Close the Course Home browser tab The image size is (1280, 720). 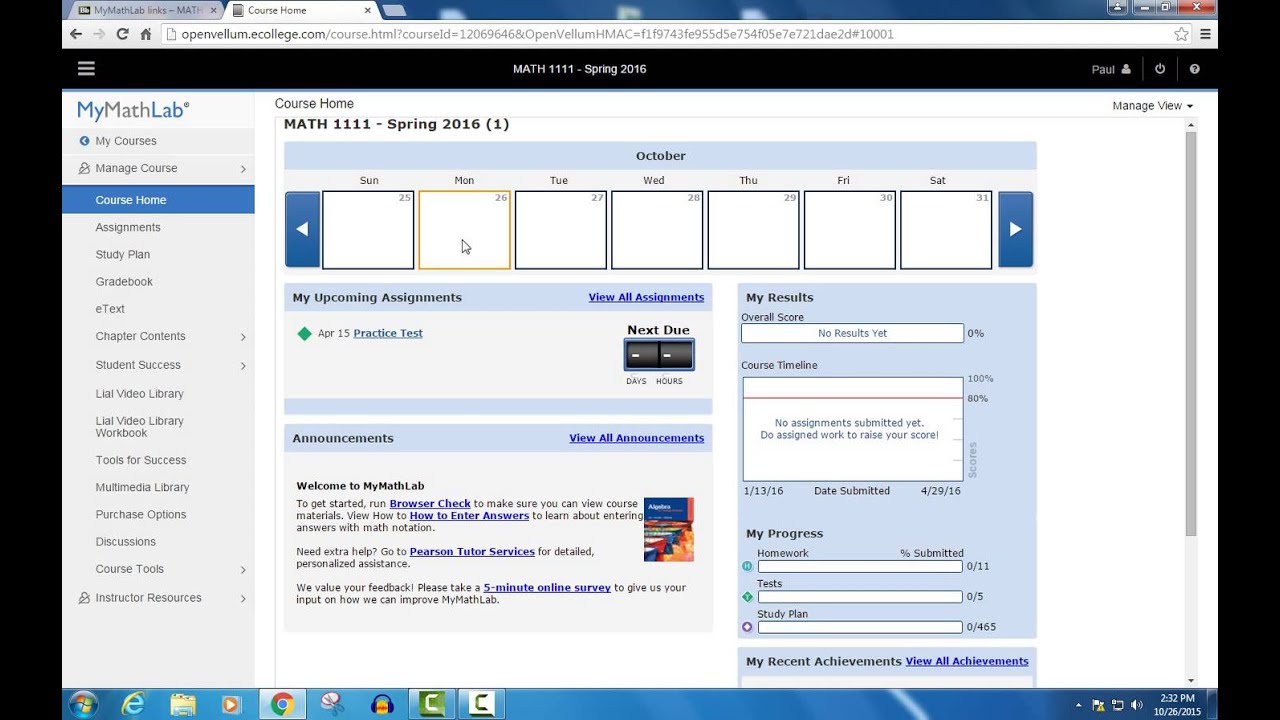pyautogui.click(x=368, y=10)
